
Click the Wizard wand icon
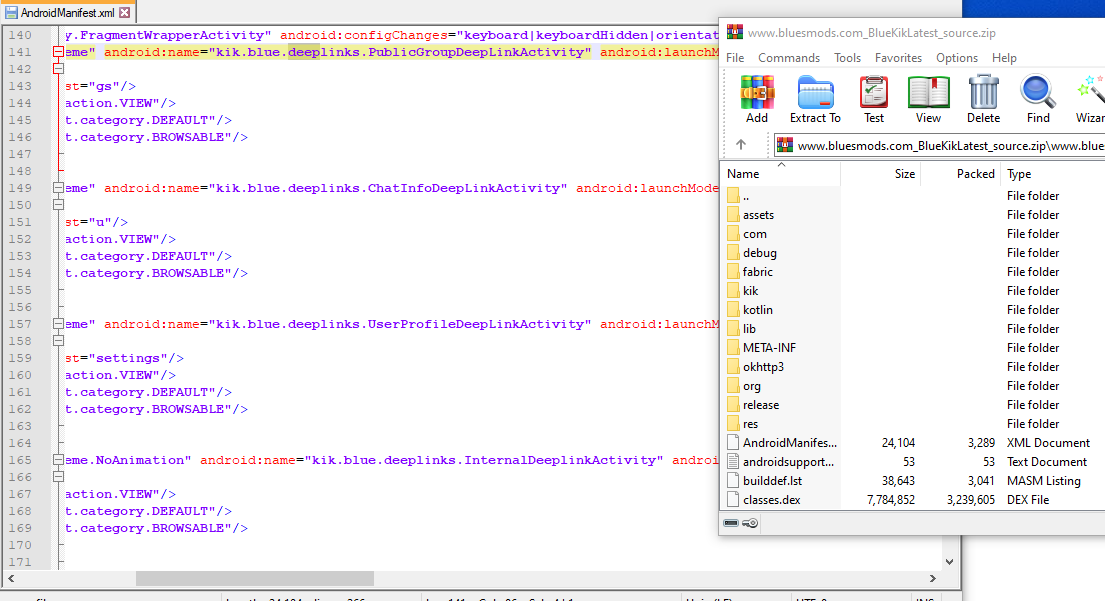(x=1090, y=99)
